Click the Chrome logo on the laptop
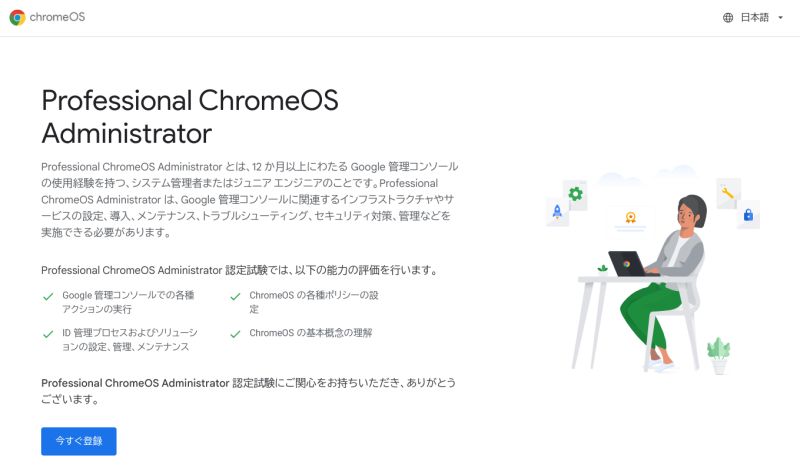 pos(626,265)
